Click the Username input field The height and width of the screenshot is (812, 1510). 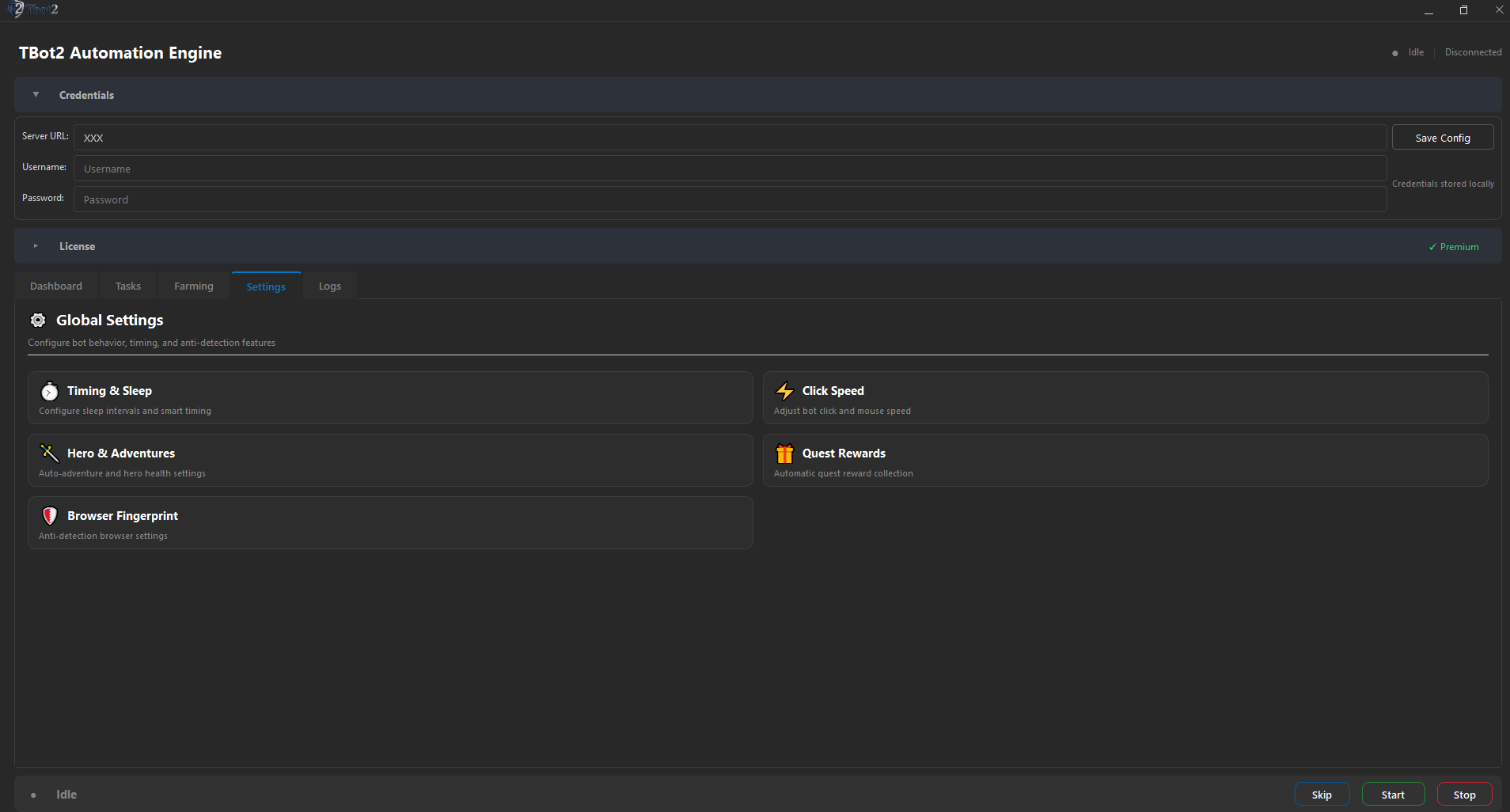pyautogui.click(x=396, y=168)
